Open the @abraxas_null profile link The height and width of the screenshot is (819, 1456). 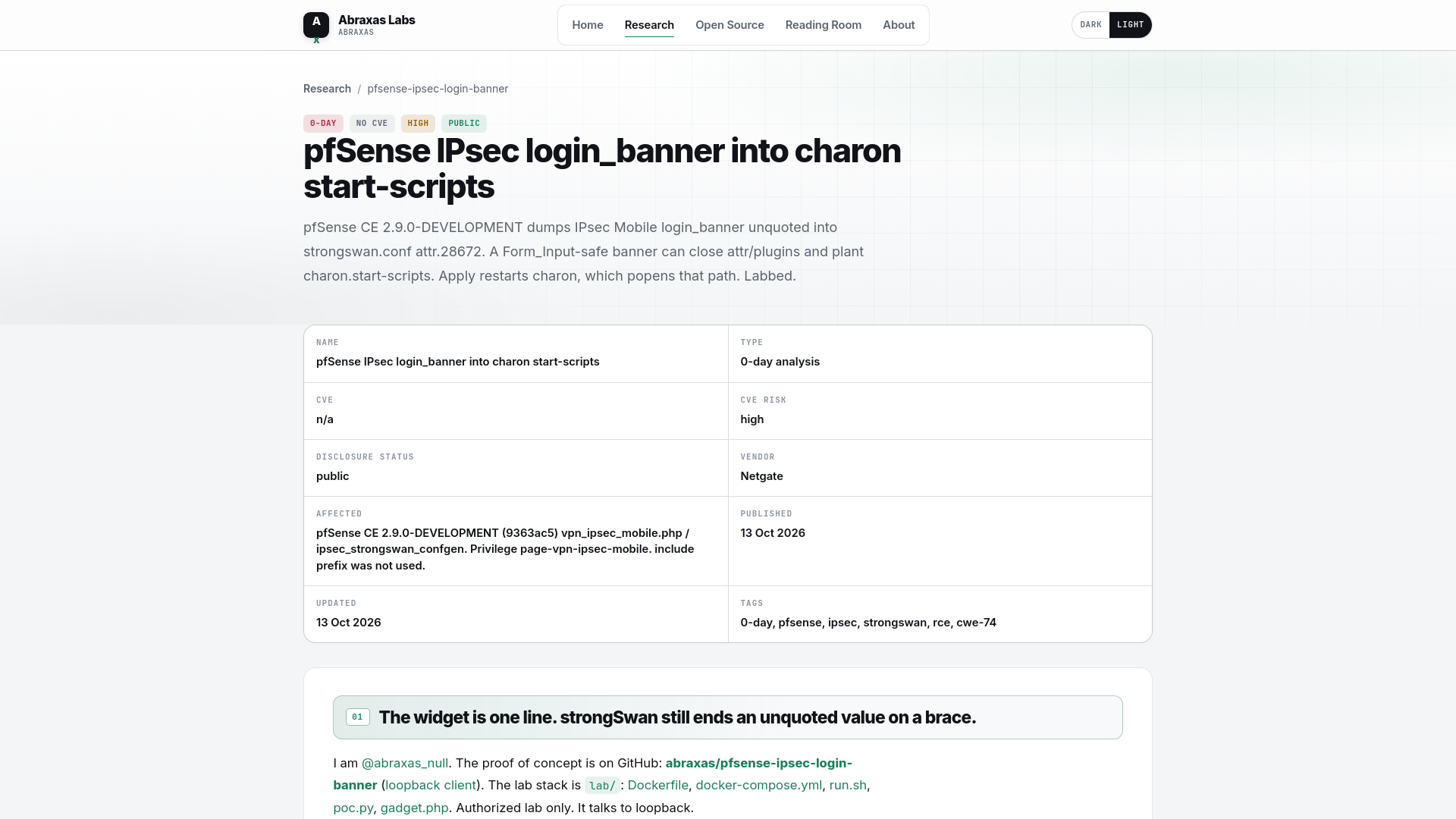click(x=405, y=763)
